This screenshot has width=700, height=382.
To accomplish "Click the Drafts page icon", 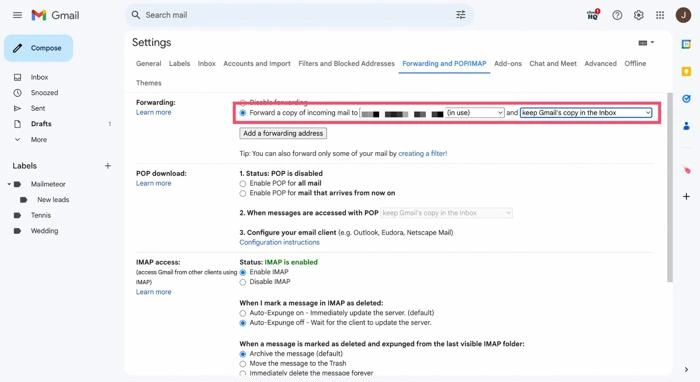I will (x=17, y=124).
